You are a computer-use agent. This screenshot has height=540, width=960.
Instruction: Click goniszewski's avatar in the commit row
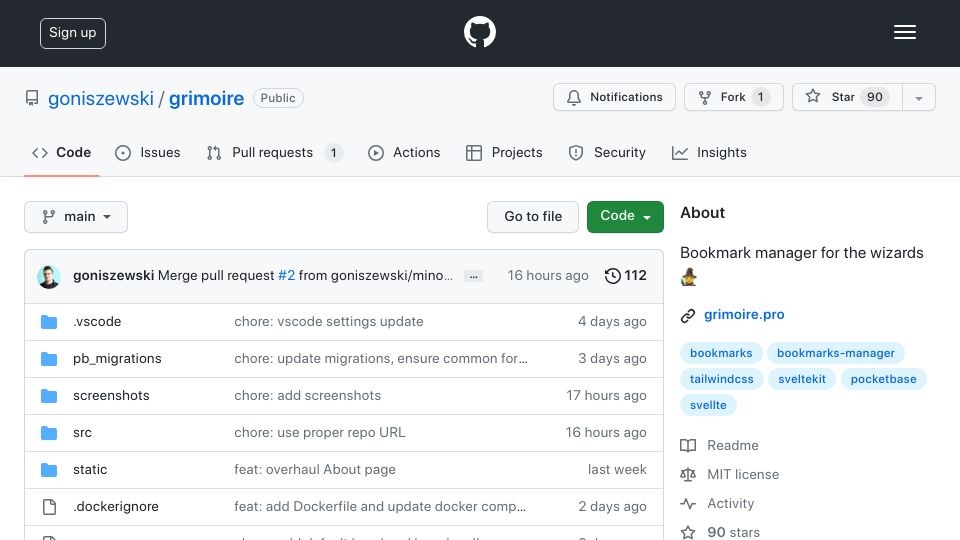(x=49, y=277)
